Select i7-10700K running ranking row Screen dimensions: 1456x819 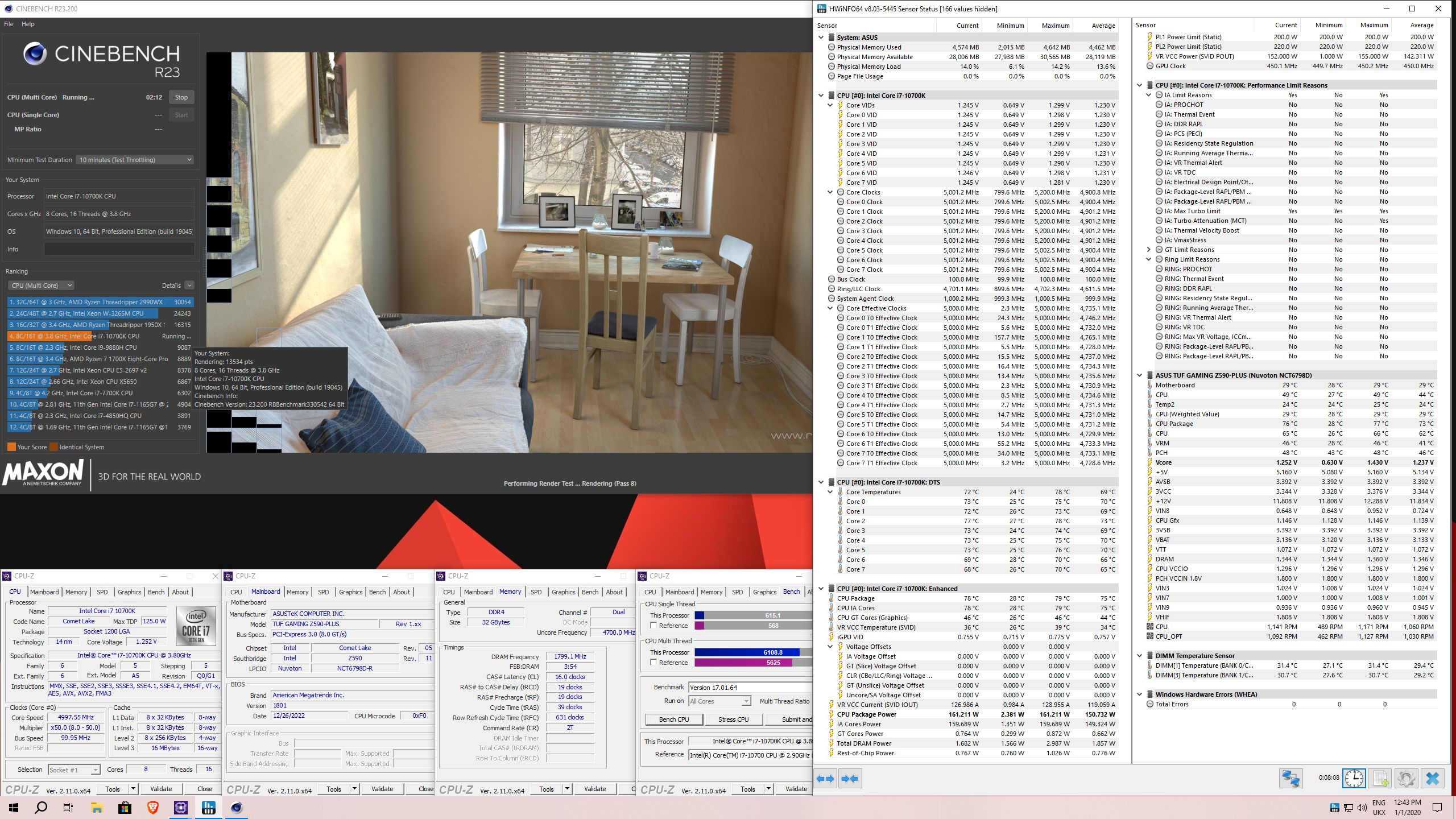point(101,336)
